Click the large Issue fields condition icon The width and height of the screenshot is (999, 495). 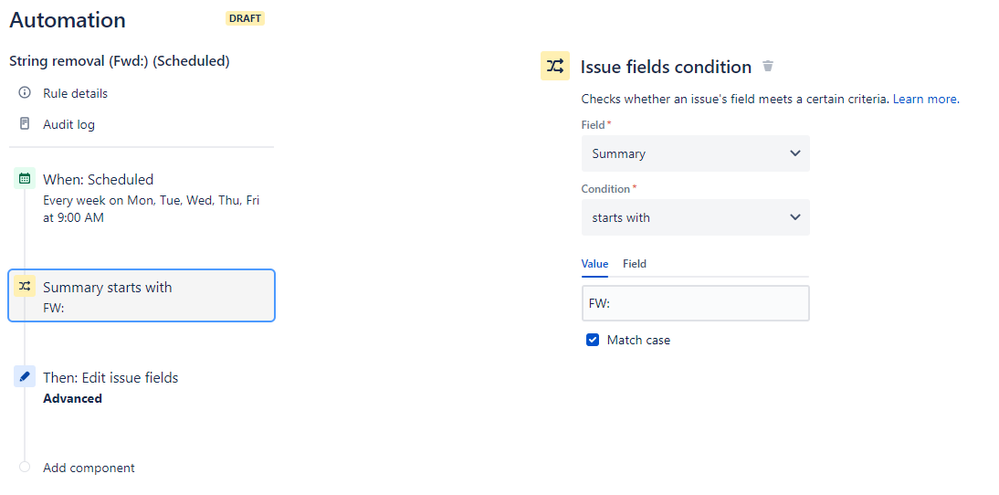tap(555, 66)
